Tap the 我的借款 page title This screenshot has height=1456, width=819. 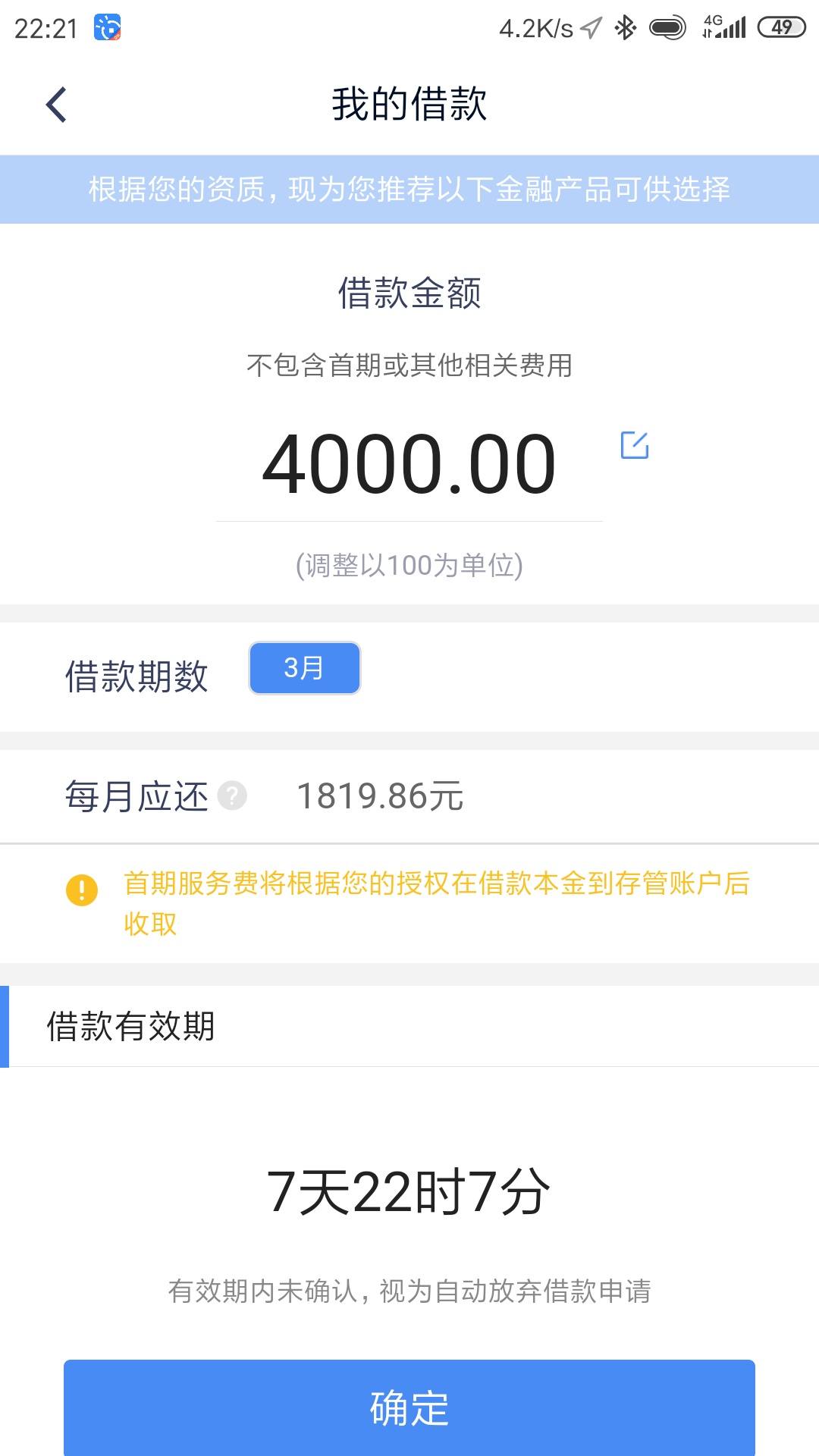[x=409, y=104]
